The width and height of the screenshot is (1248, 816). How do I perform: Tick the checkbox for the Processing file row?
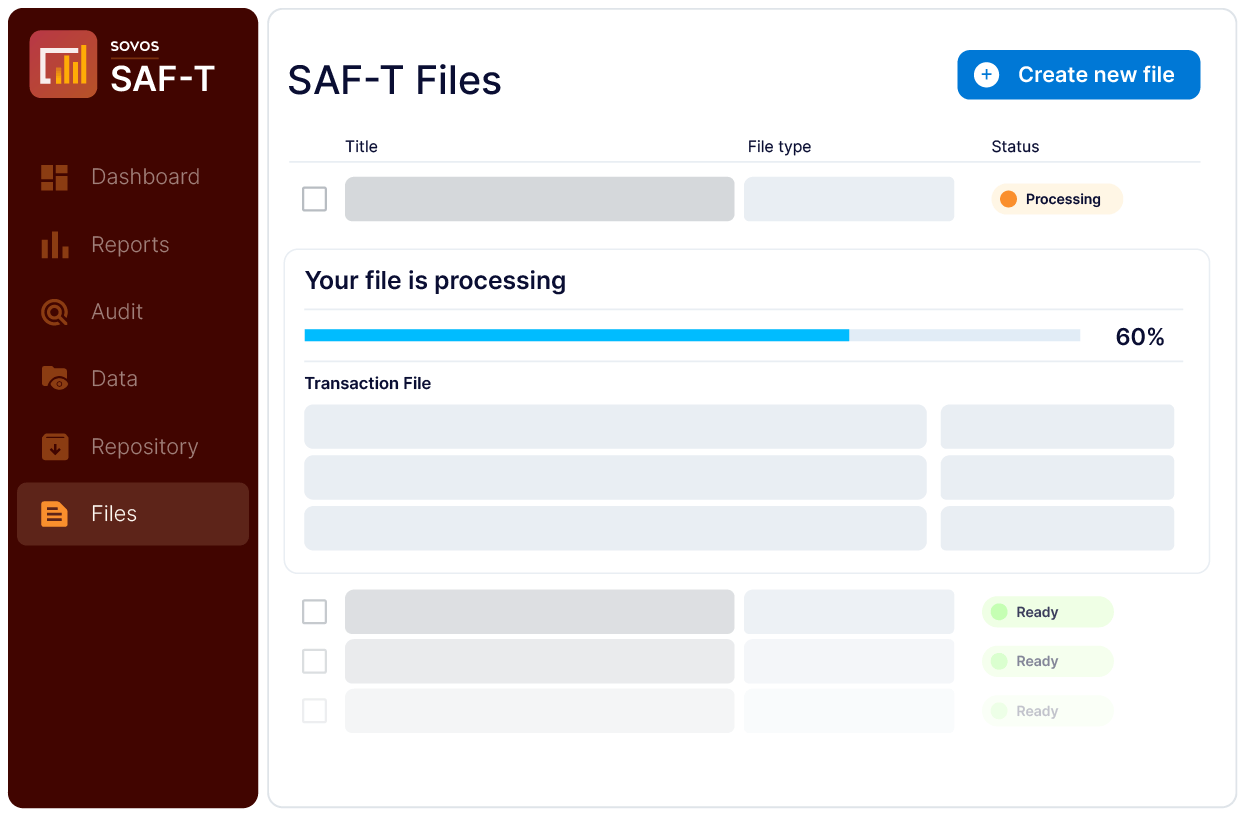314,199
